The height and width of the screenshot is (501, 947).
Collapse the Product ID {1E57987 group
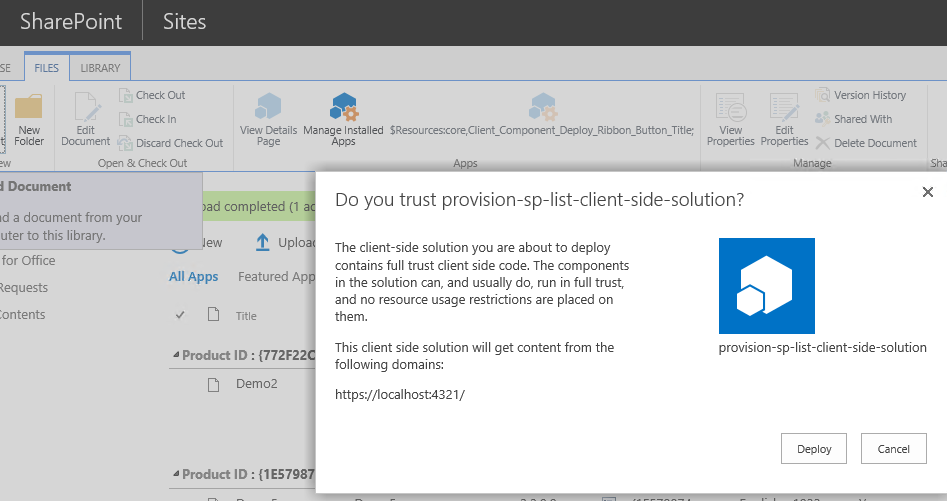pyautogui.click(x=176, y=474)
